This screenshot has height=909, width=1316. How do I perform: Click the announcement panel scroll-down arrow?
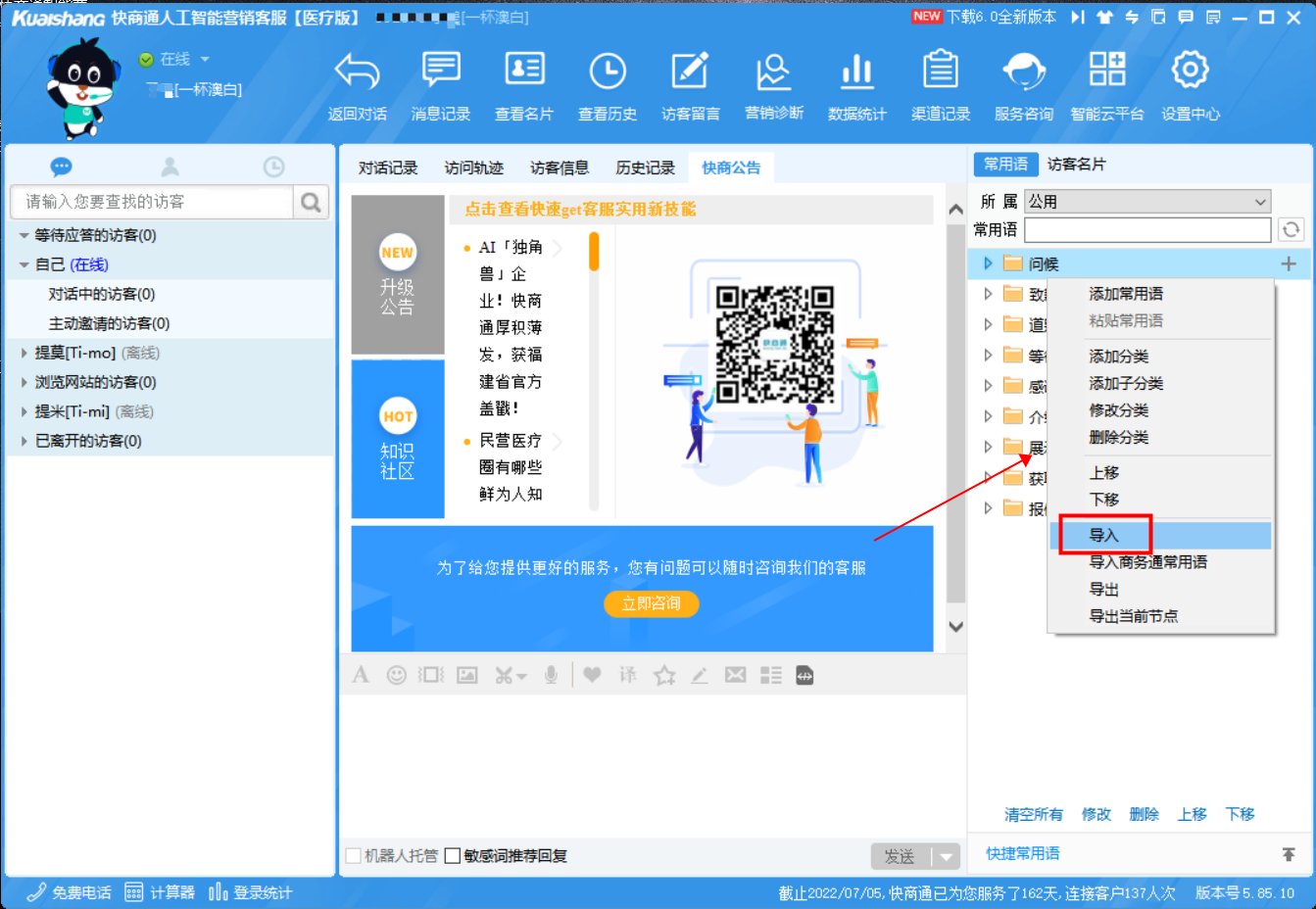click(x=956, y=627)
